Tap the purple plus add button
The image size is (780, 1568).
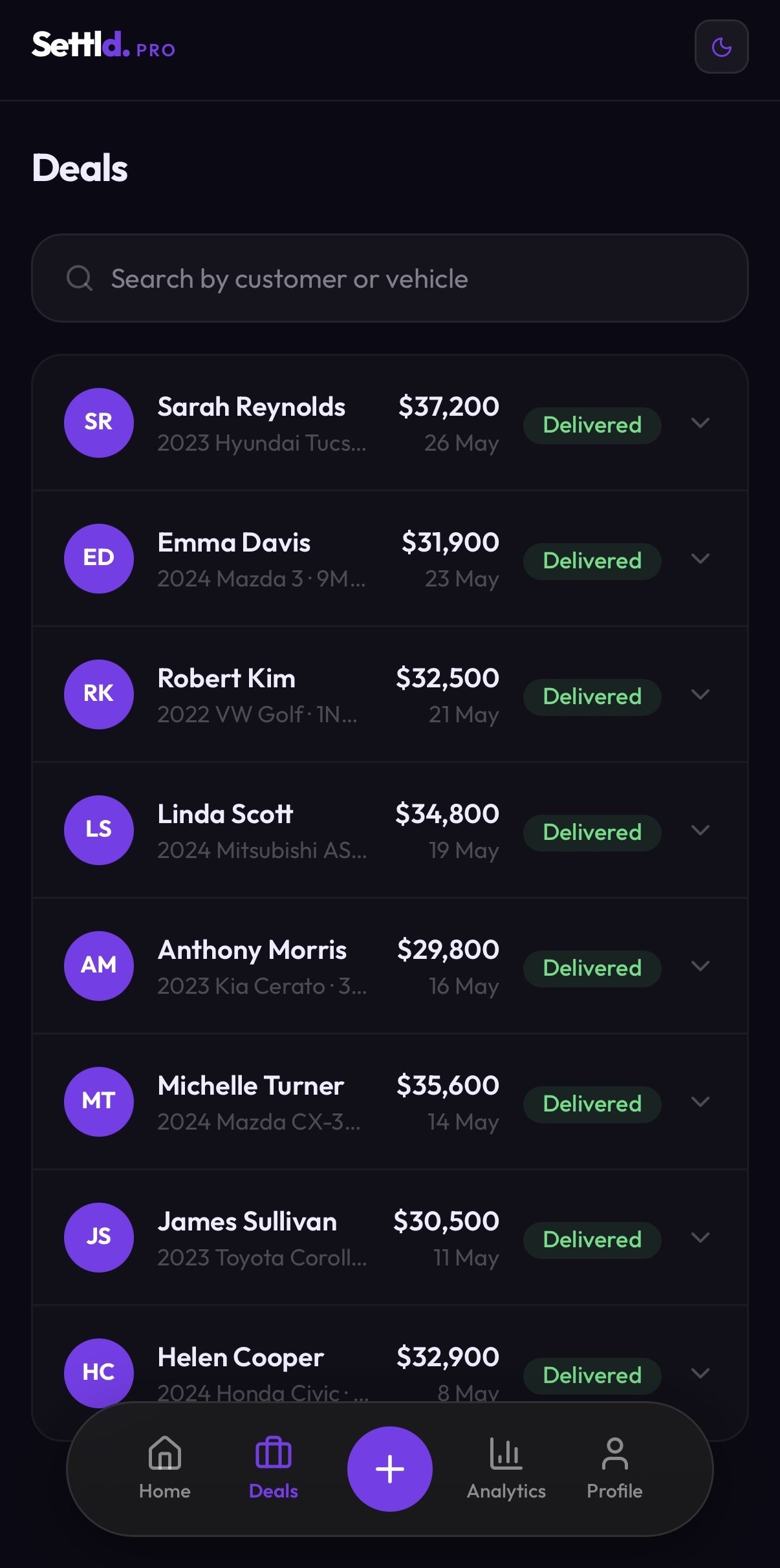point(390,1468)
